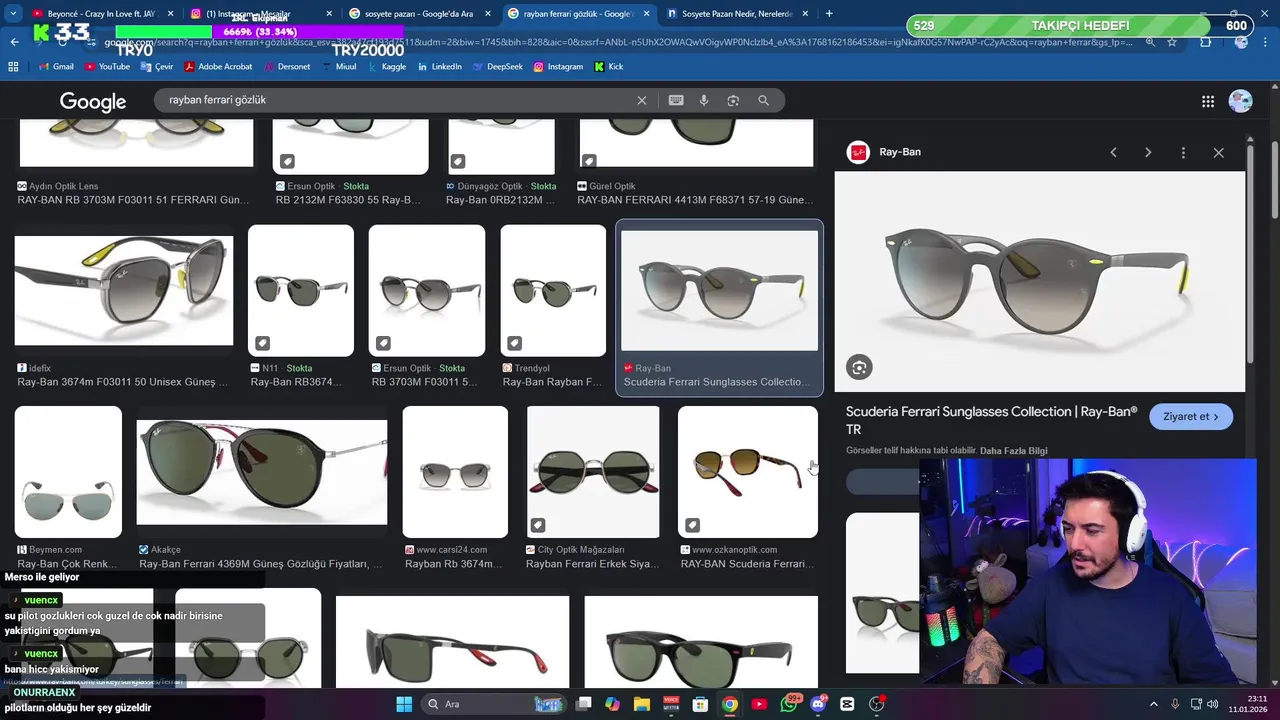Open the Adobe Acrobat bookmark

click(x=218, y=67)
